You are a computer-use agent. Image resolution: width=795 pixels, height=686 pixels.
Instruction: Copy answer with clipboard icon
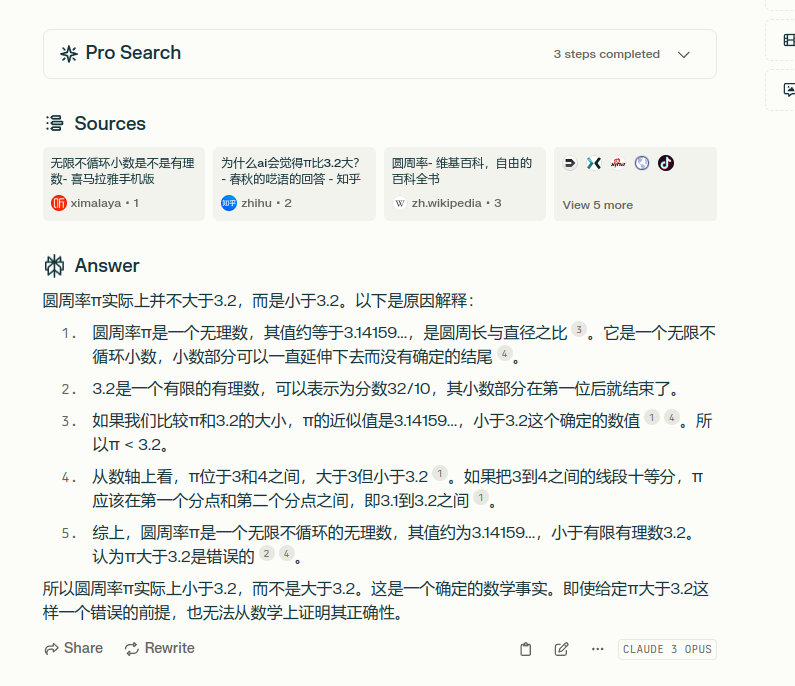[526, 649]
